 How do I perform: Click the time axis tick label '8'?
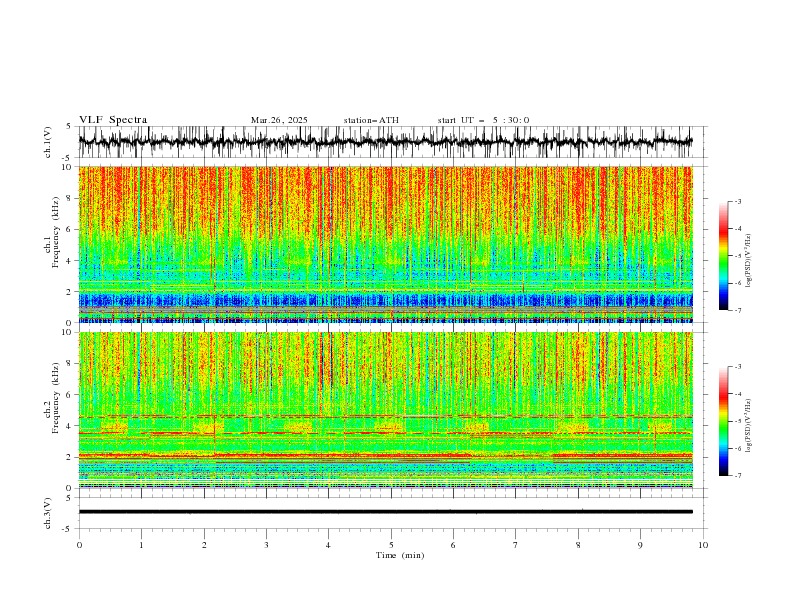coord(578,545)
